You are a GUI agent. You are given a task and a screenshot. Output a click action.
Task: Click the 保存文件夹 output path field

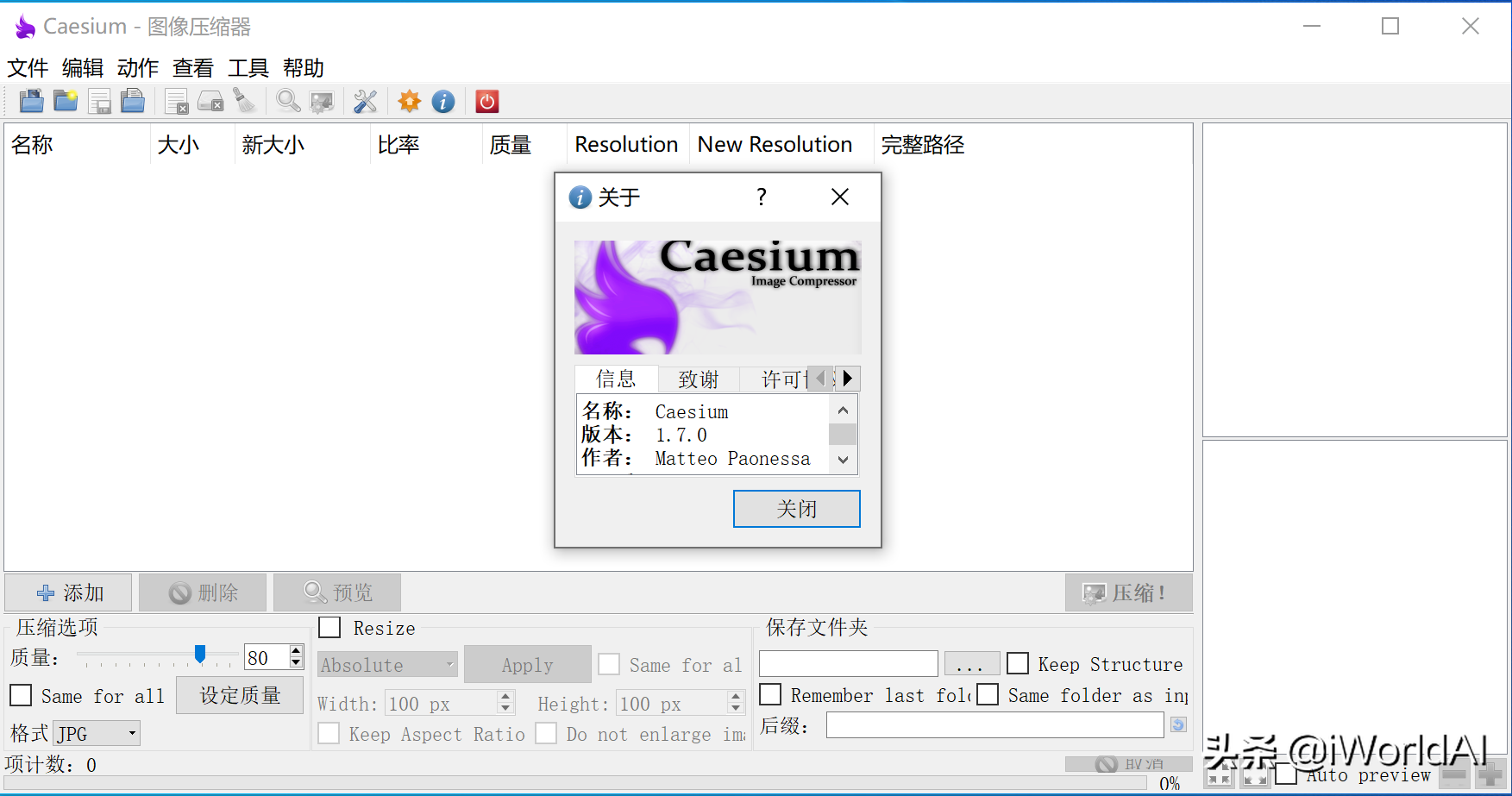click(x=849, y=663)
